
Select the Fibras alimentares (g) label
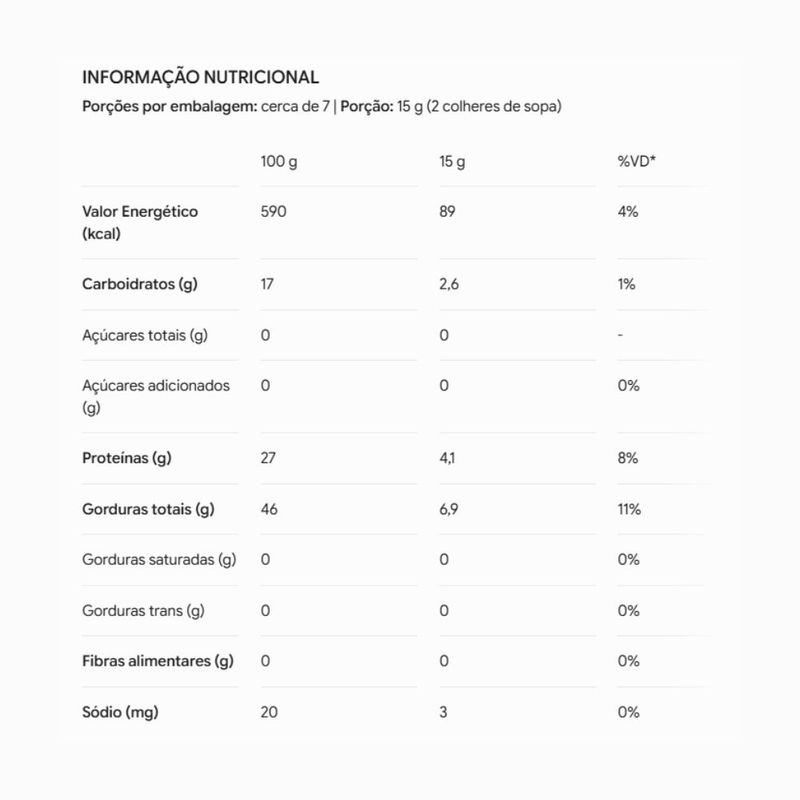point(158,661)
